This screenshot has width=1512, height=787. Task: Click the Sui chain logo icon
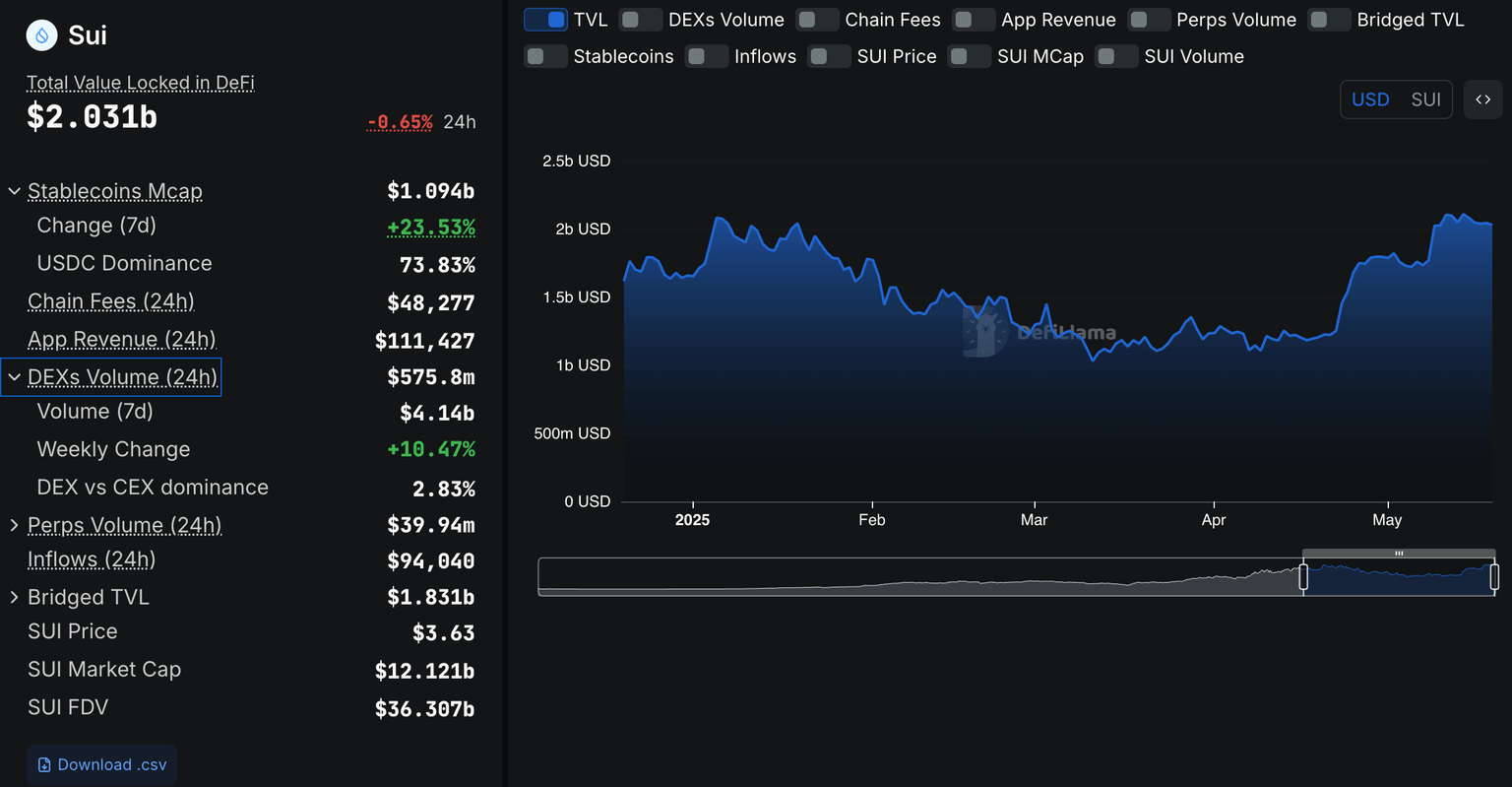(41, 35)
